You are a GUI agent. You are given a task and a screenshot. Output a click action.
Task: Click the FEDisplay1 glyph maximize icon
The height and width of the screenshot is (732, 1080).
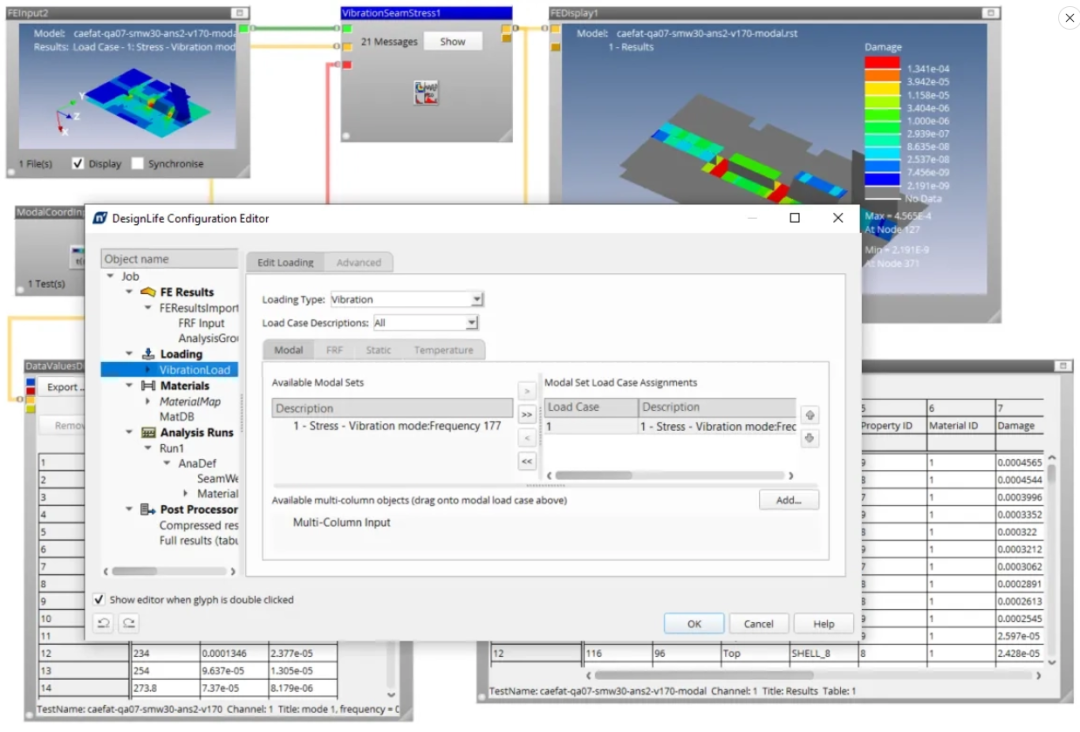tap(990, 13)
